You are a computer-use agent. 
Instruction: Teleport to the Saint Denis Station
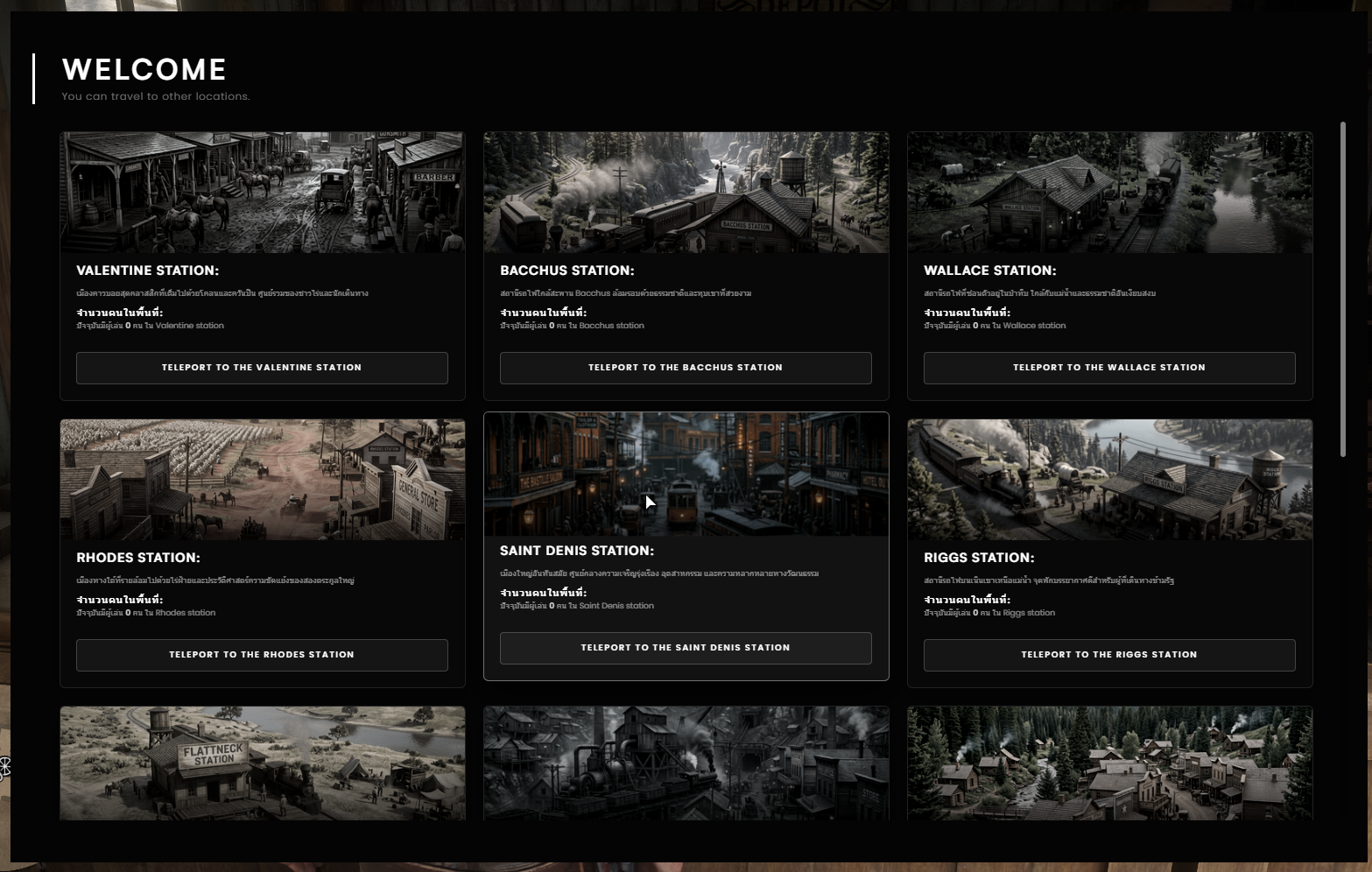pyautogui.click(x=686, y=648)
